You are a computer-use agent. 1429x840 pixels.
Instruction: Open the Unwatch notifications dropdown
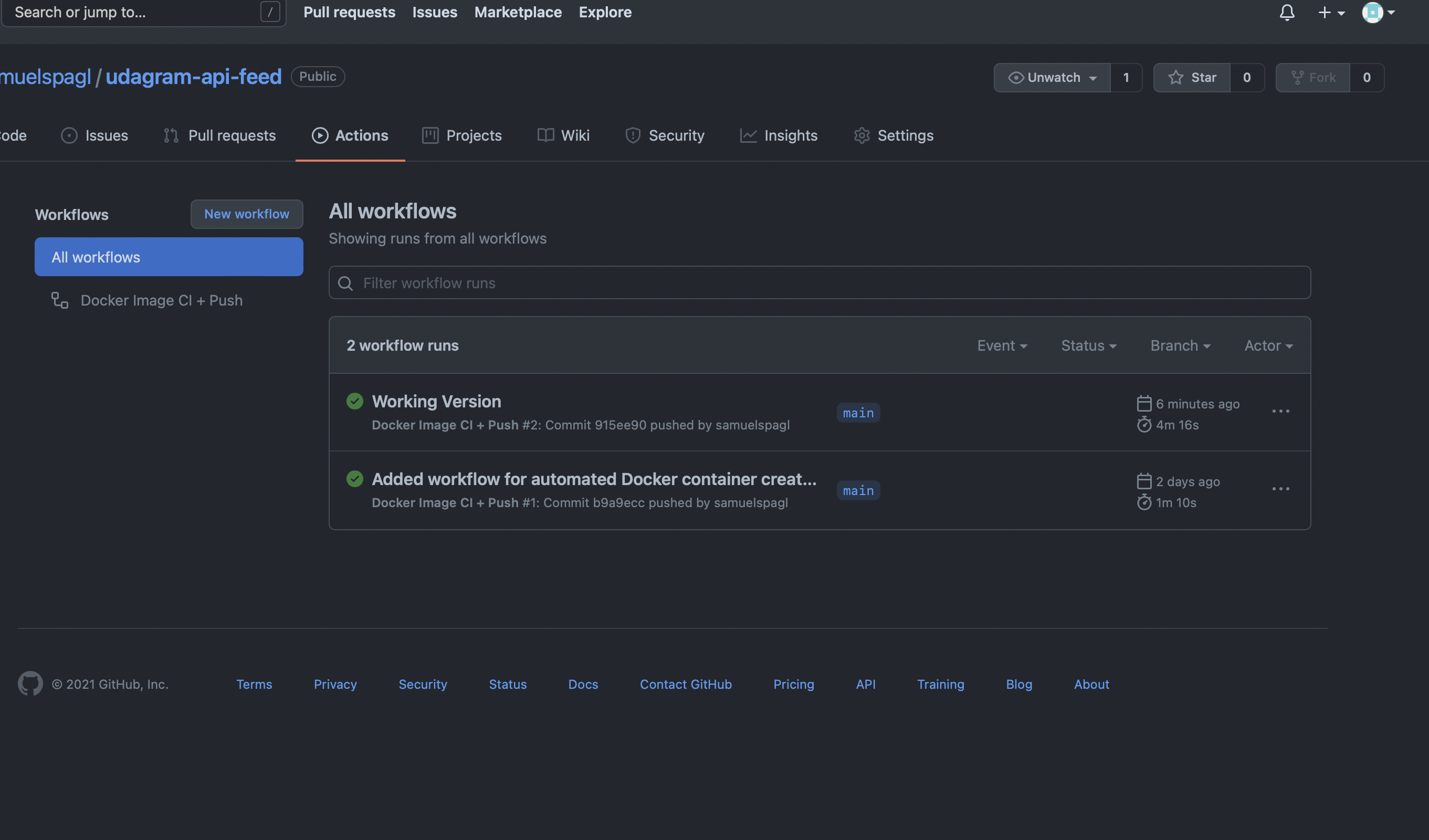[1052, 77]
